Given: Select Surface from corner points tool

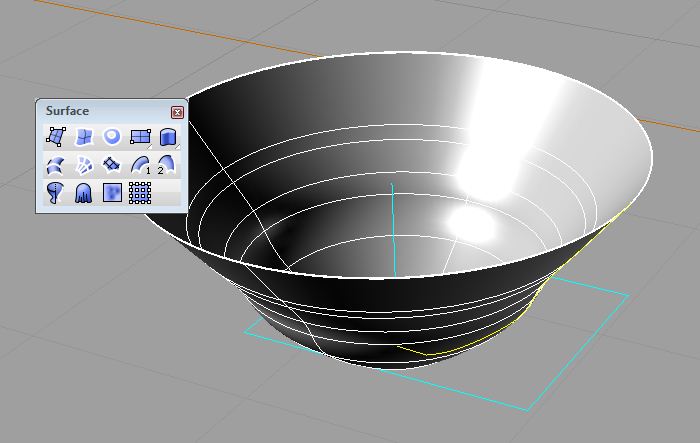Looking at the screenshot, I should pos(56,137).
